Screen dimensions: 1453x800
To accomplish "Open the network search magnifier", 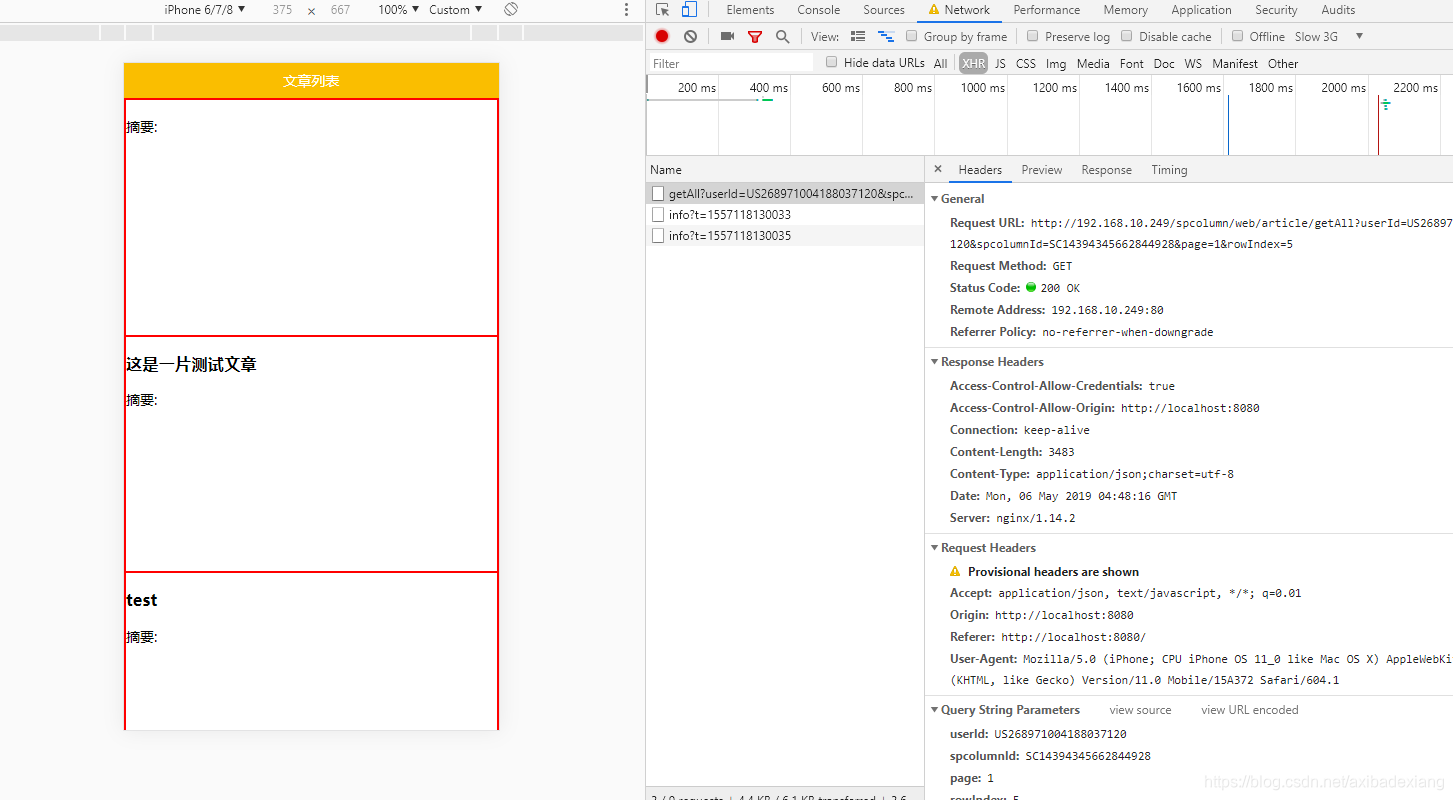I will 782,36.
